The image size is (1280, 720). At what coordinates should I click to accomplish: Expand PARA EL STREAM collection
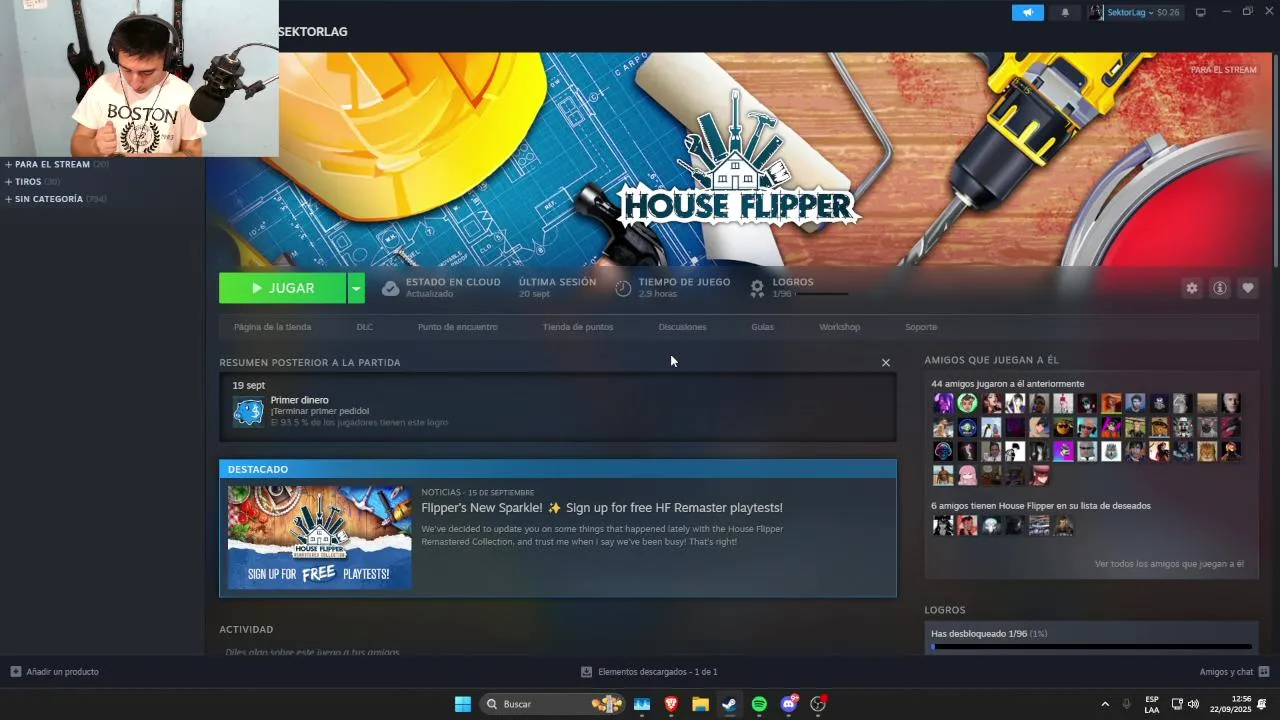[52, 164]
